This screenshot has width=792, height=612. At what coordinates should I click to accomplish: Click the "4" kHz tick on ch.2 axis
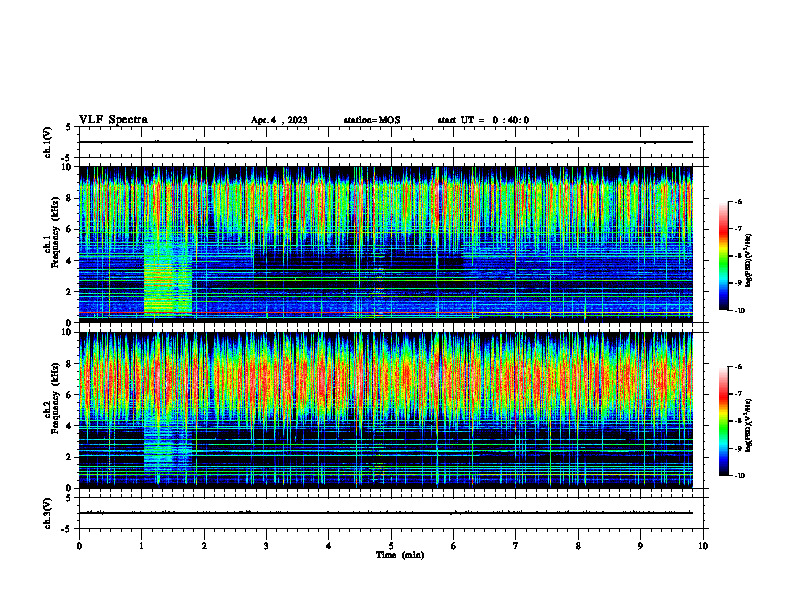coord(70,426)
